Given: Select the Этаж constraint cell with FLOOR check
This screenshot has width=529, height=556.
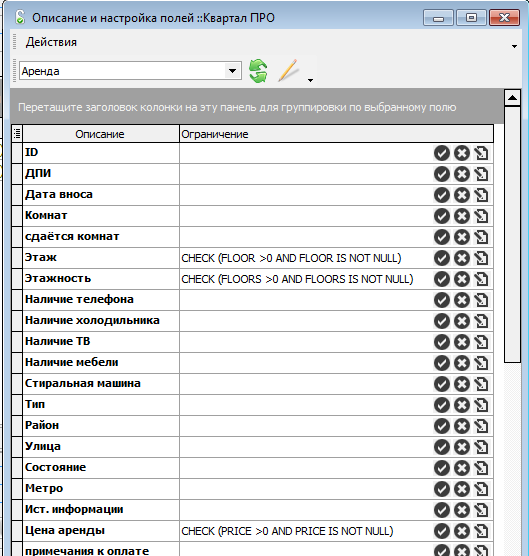Looking at the screenshot, I should 306,258.
